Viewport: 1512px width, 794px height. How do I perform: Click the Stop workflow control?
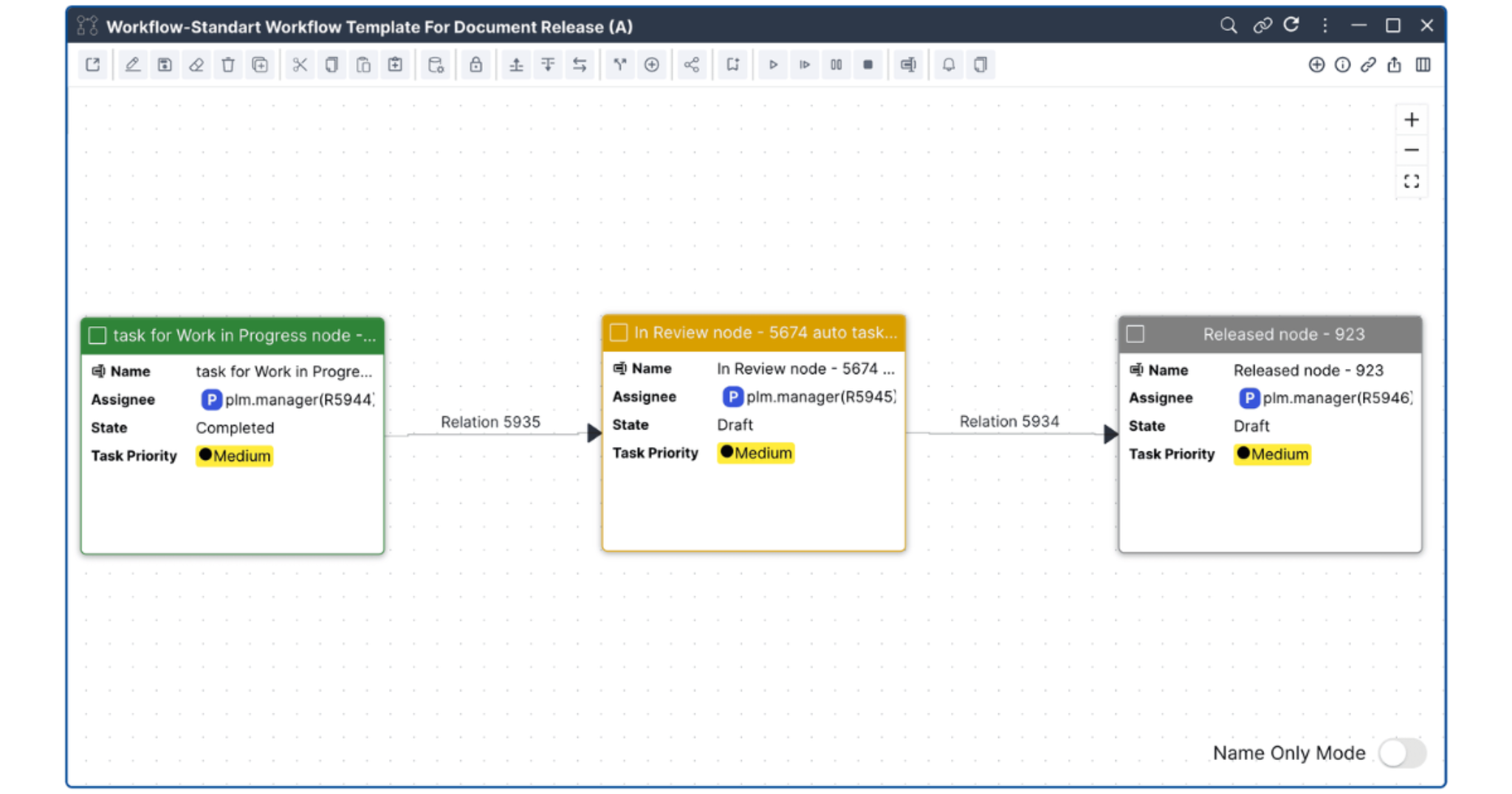pyautogui.click(x=868, y=65)
